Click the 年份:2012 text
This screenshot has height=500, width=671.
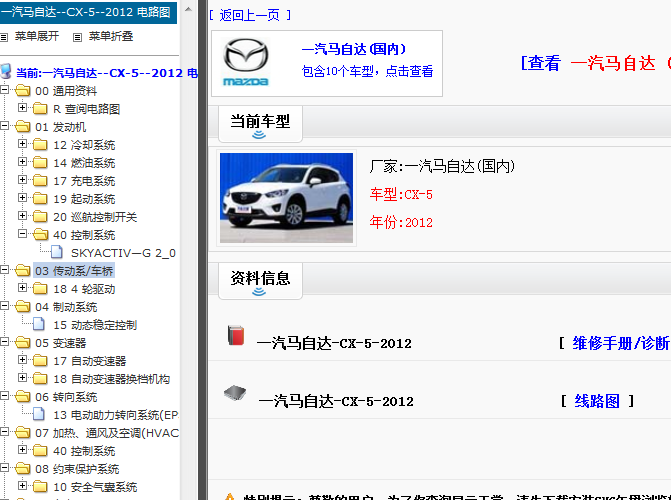[401, 222]
